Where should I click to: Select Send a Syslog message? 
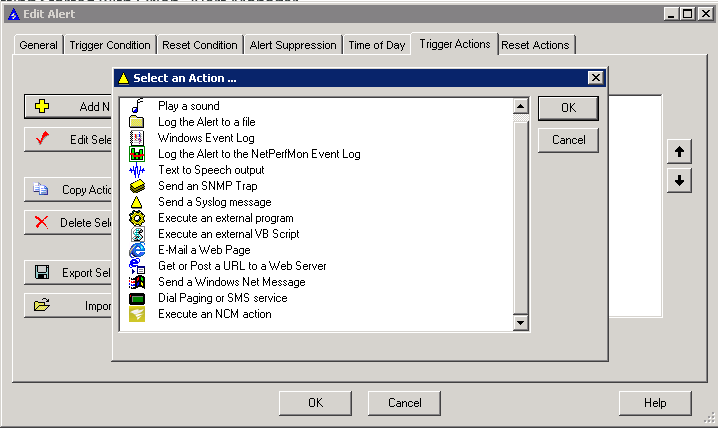[x=215, y=202]
